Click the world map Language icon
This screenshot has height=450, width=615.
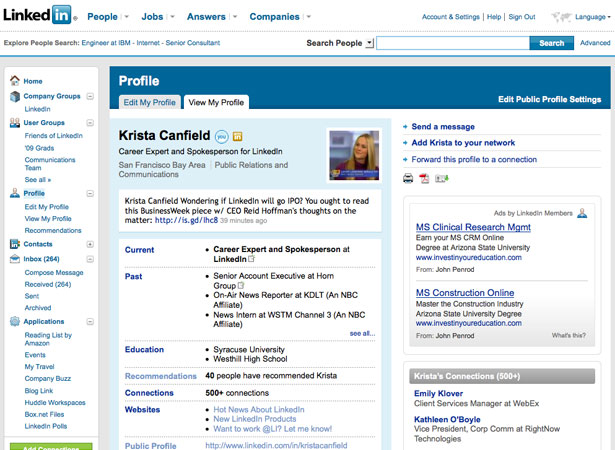point(561,17)
